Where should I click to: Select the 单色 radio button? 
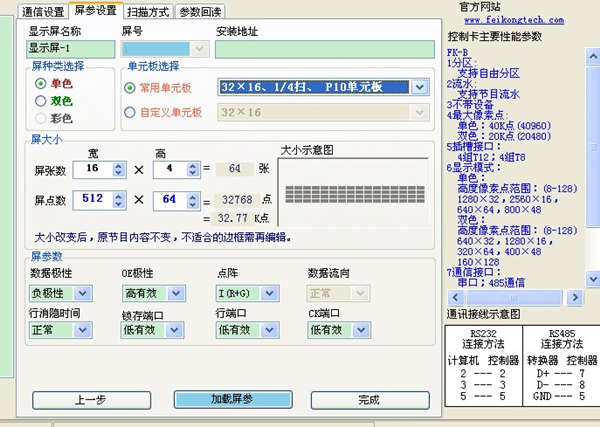point(41,83)
